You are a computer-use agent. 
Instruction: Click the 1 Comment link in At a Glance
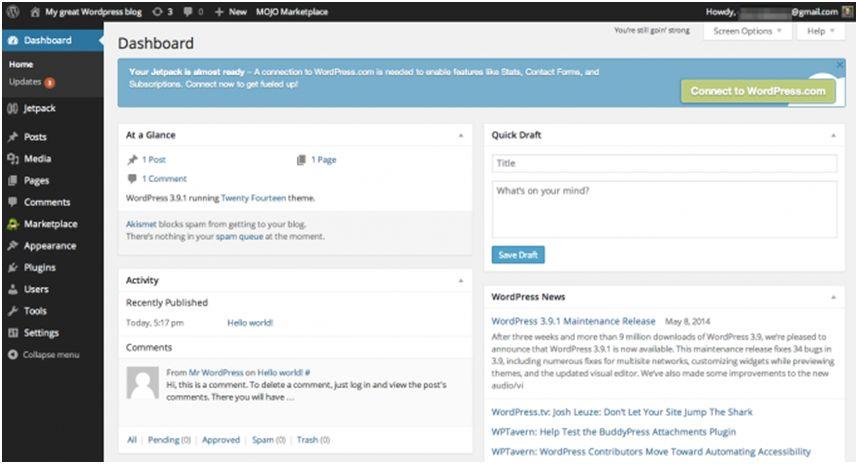164,179
